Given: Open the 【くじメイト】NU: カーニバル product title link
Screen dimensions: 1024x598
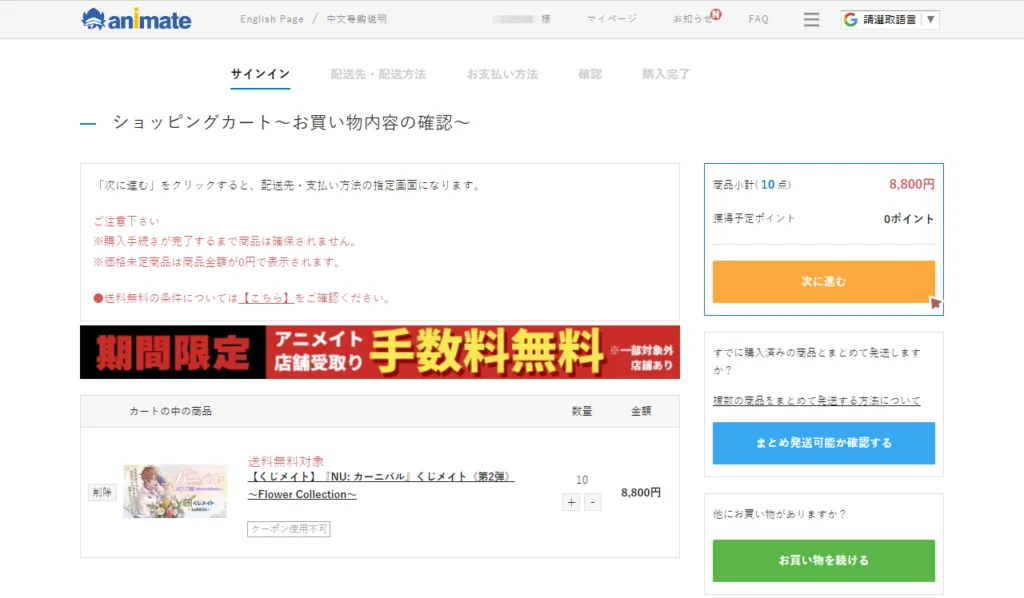Looking at the screenshot, I should point(381,485).
